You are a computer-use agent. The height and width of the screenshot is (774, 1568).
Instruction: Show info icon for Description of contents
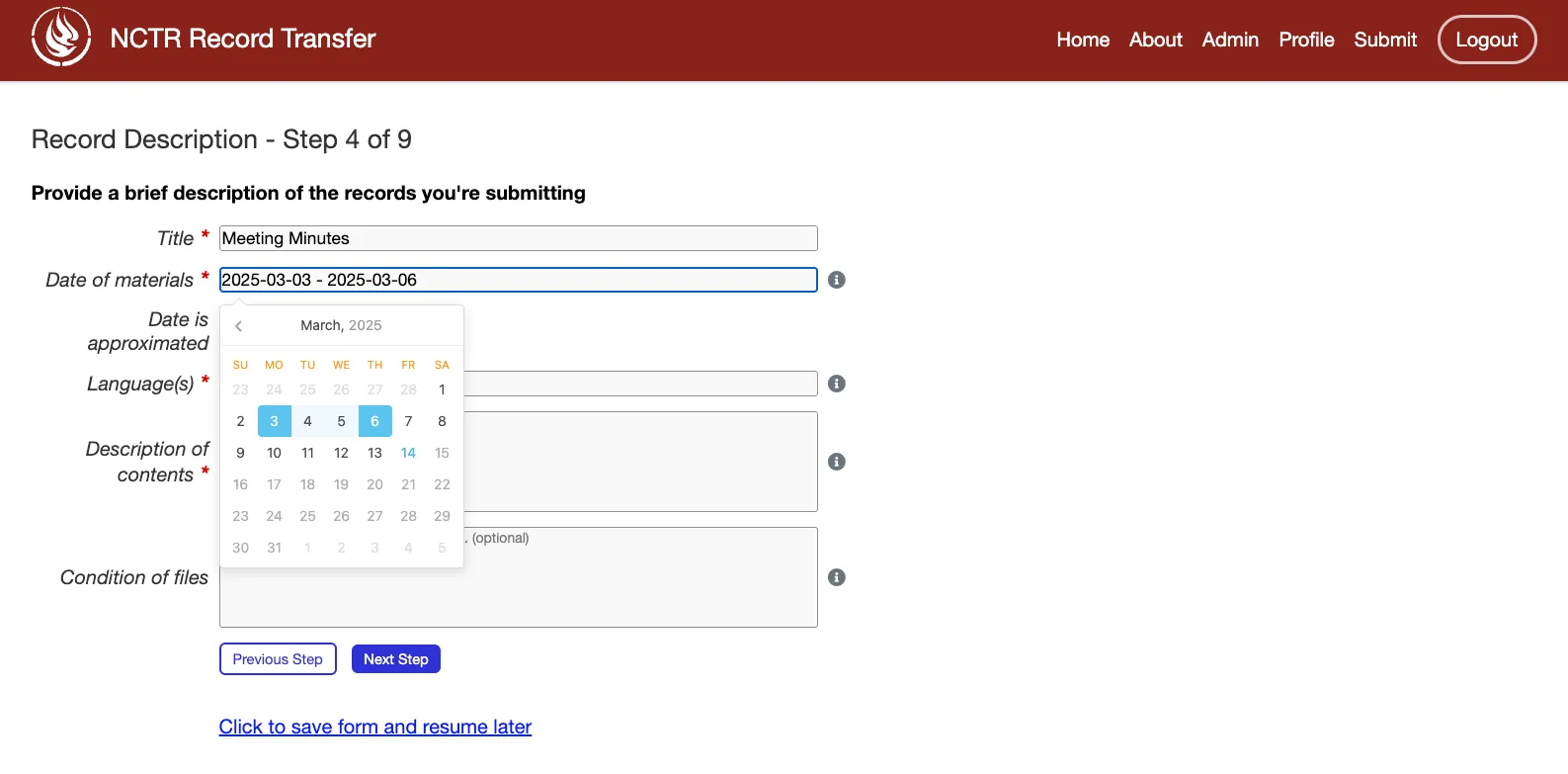click(x=837, y=462)
